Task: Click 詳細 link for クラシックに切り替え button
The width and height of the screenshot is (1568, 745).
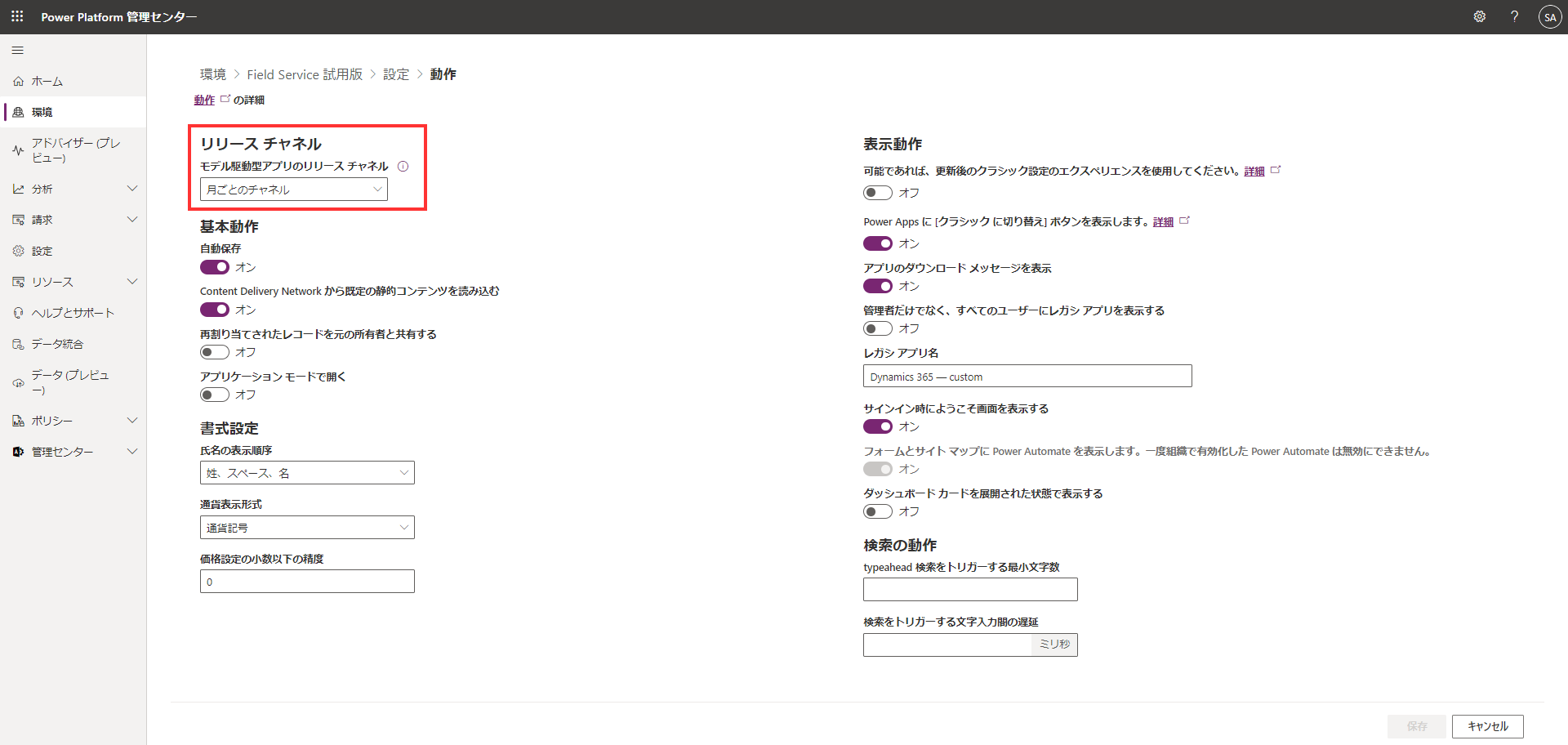Action: (x=1163, y=221)
